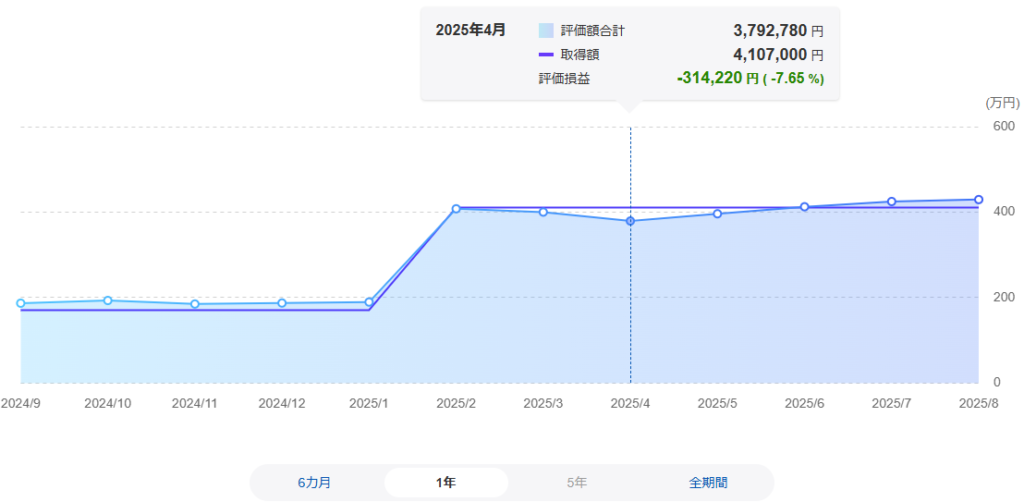The image size is (1024, 502).
Task: Click the 2025/1 data point circle
Action: [369, 302]
